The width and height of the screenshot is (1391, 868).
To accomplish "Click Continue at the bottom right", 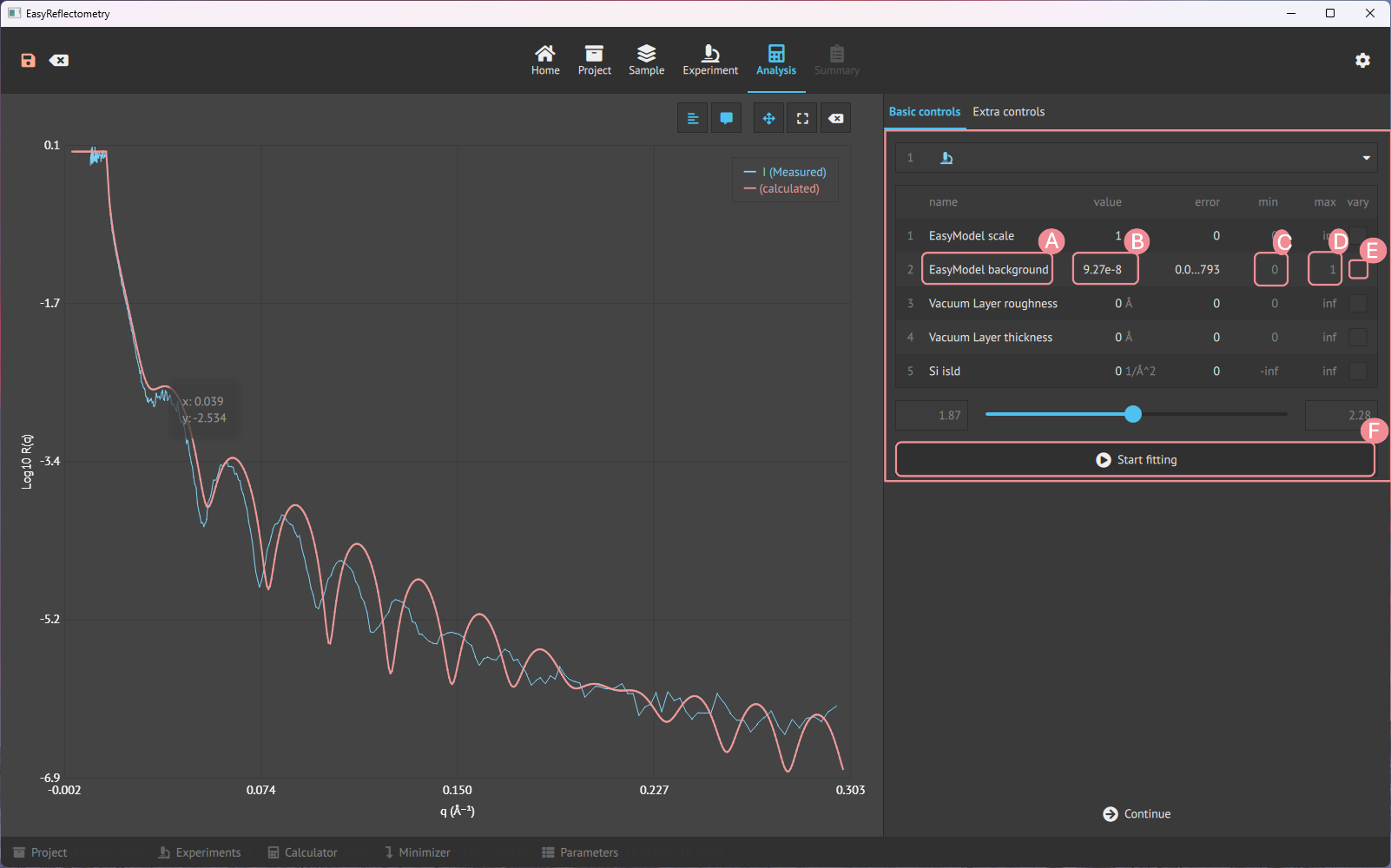I will pyautogui.click(x=1137, y=813).
